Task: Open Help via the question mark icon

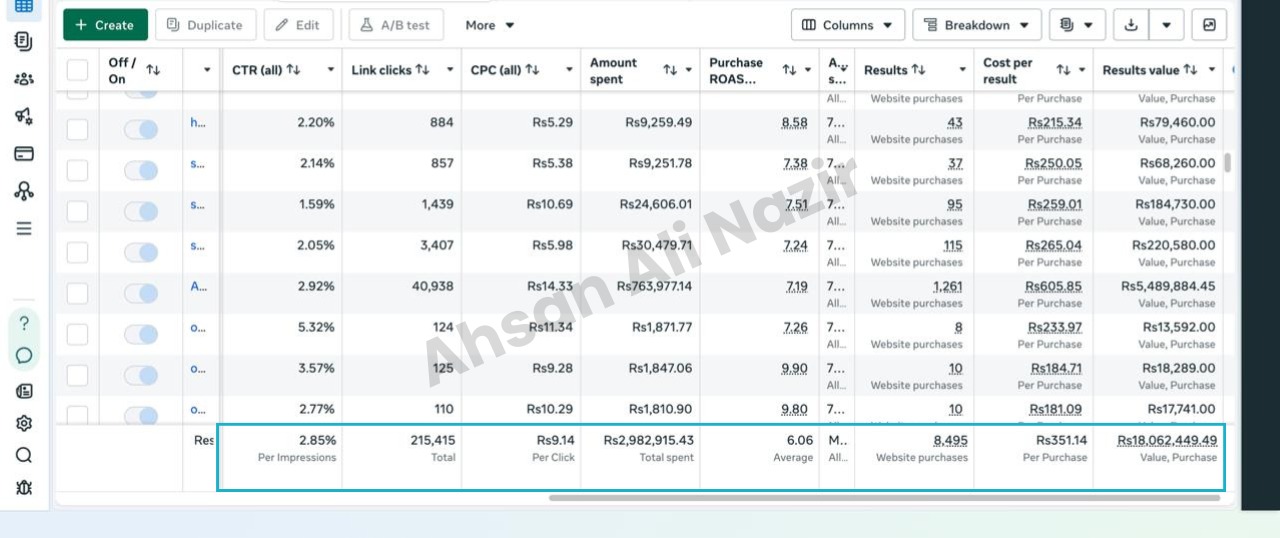Action: [x=24, y=324]
